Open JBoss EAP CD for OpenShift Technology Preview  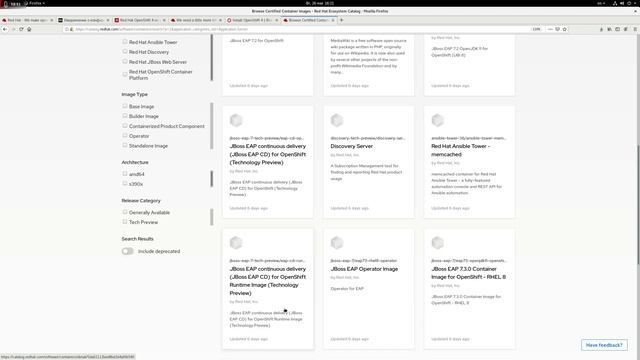click(267, 154)
